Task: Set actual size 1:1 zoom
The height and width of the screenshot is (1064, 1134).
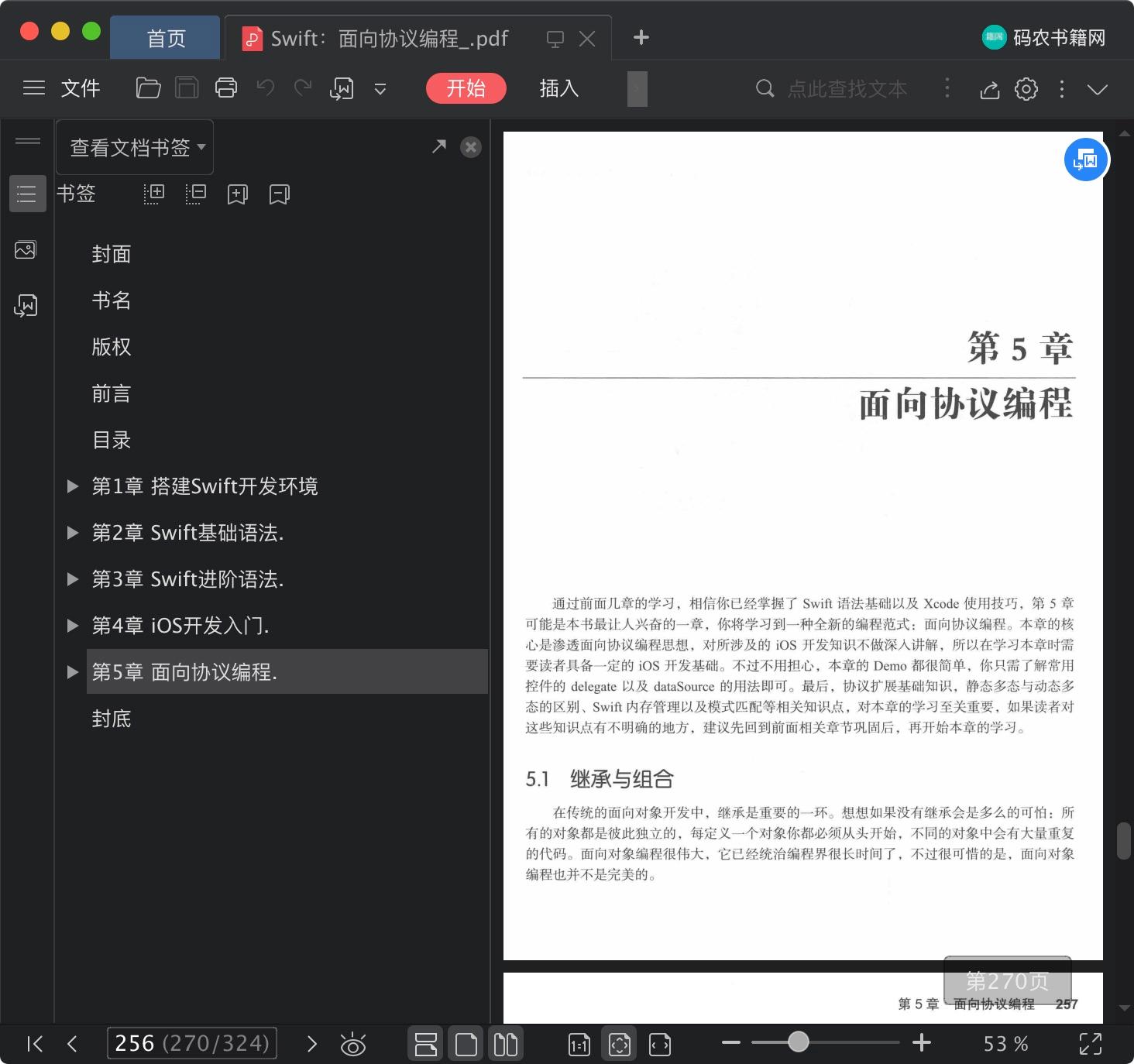Action: tap(579, 1045)
